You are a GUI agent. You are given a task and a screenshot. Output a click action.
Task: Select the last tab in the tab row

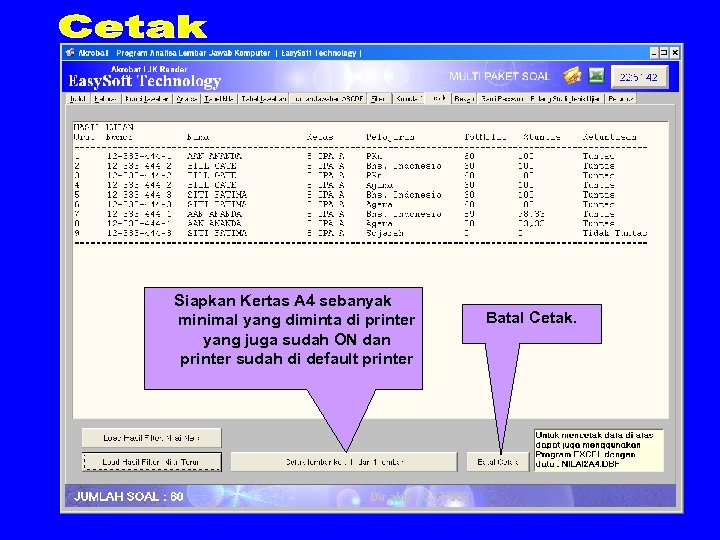[621, 99]
